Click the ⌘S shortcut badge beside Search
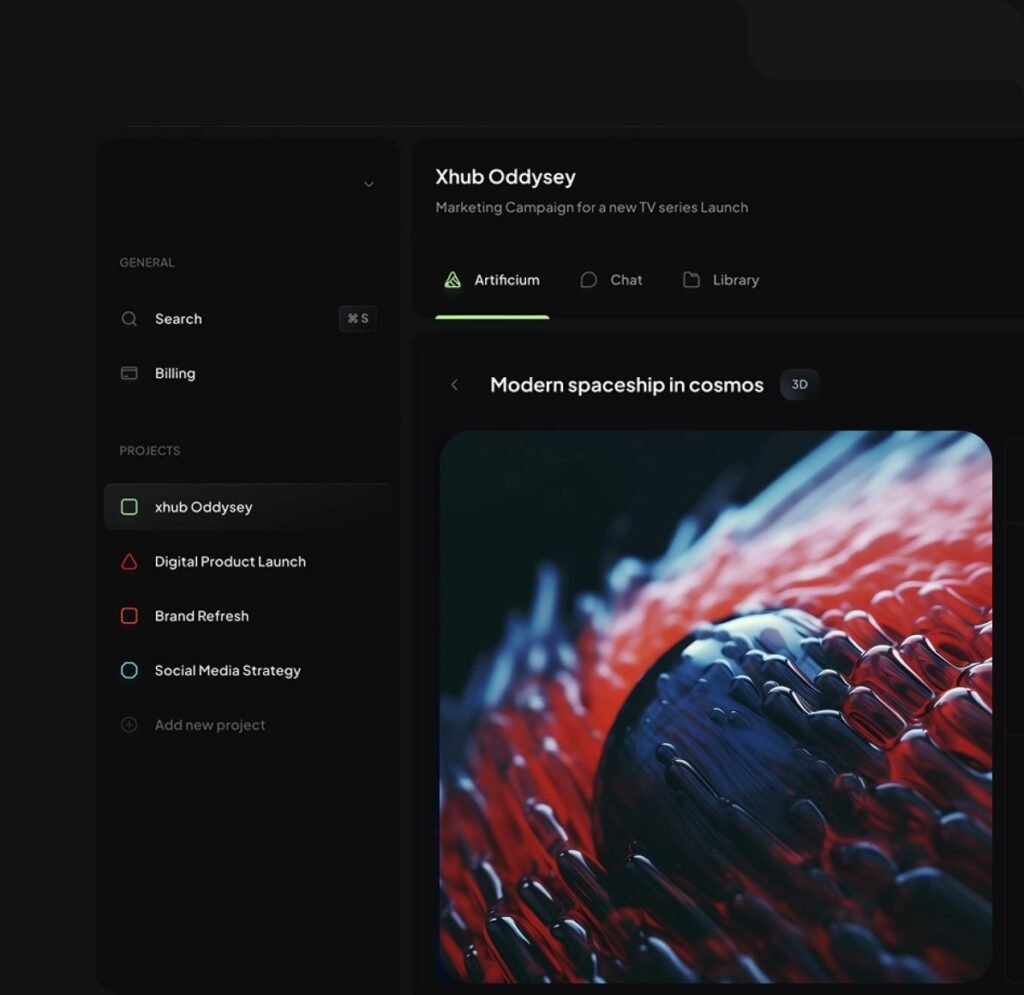The width and height of the screenshot is (1024, 995). pos(358,318)
